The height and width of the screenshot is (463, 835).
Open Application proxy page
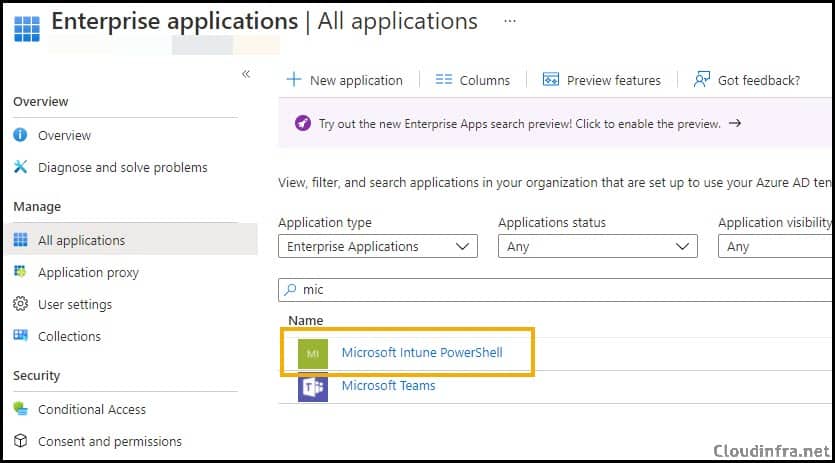pos(88,272)
